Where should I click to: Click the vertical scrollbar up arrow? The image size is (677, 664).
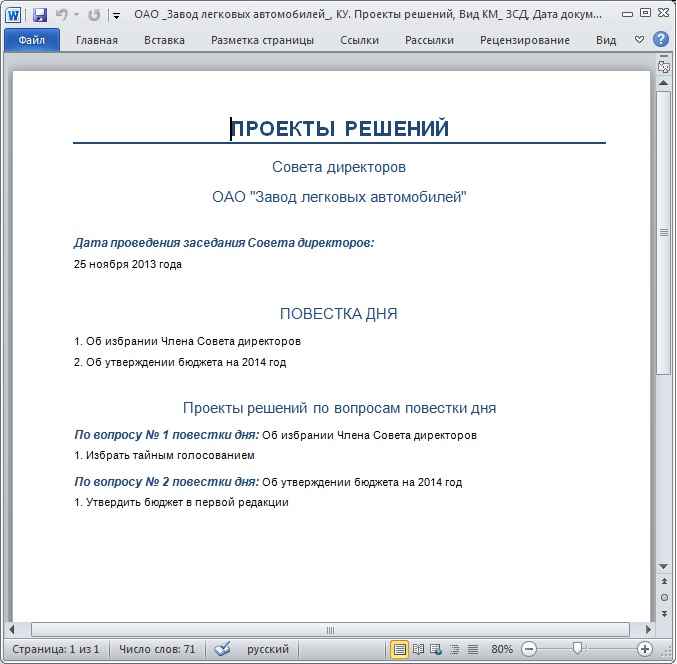tap(664, 83)
